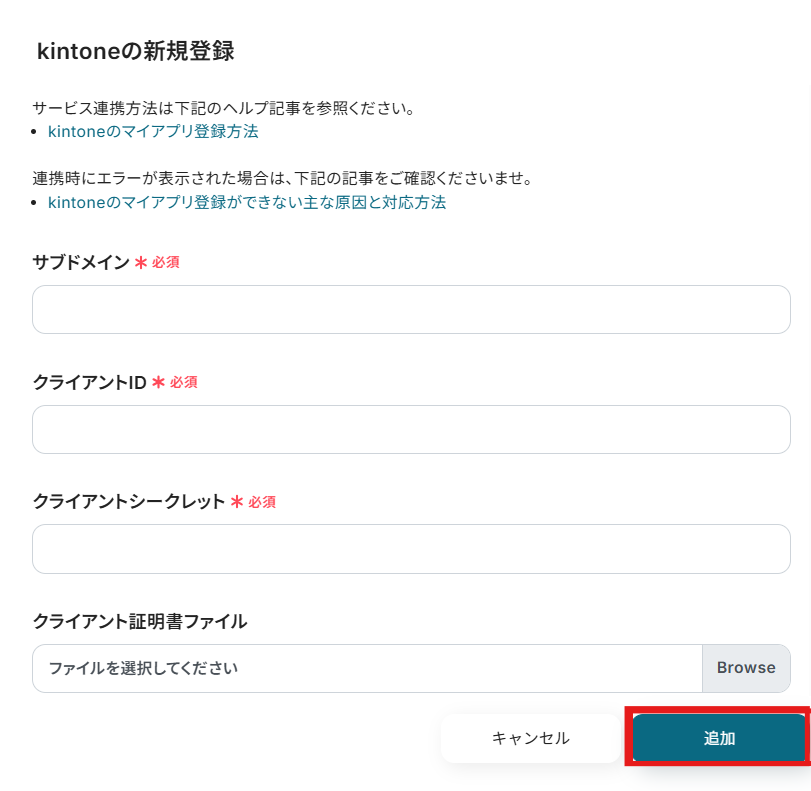The image size is (811, 791).
Task: Click the 連携時にエラー notice text
Action: coord(281,179)
